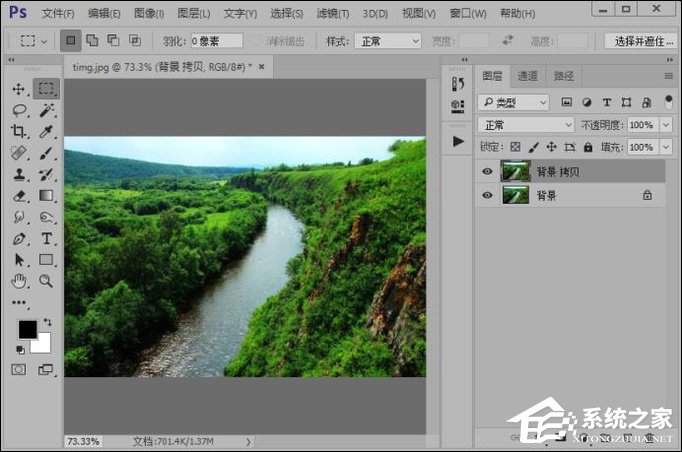Image resolution: width=682 pixels, height=452 pixels.
Task: Select the Eraser tool
Action: [19, 196]
